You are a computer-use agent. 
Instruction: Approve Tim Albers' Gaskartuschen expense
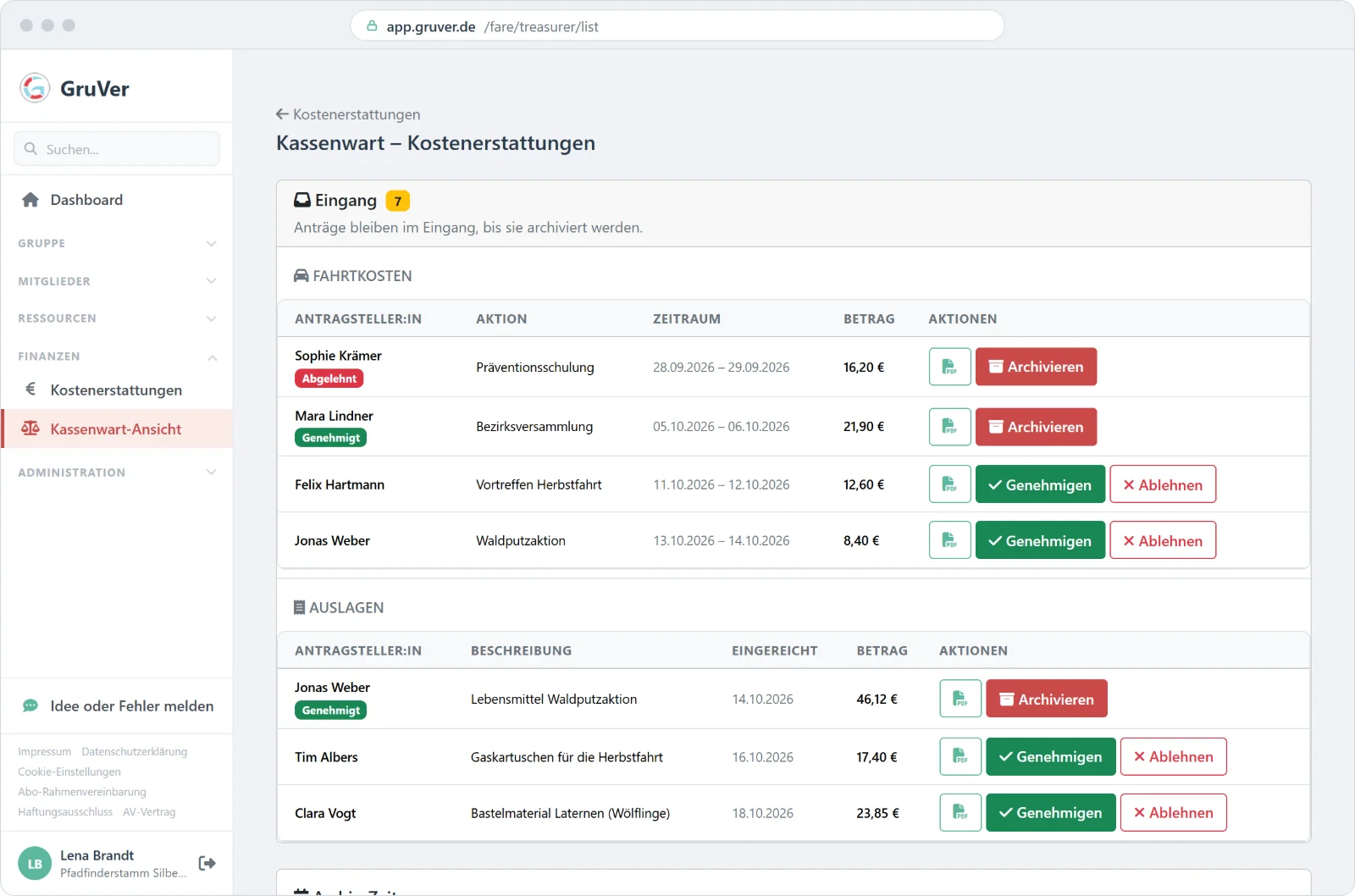[x=1051, y=756]
